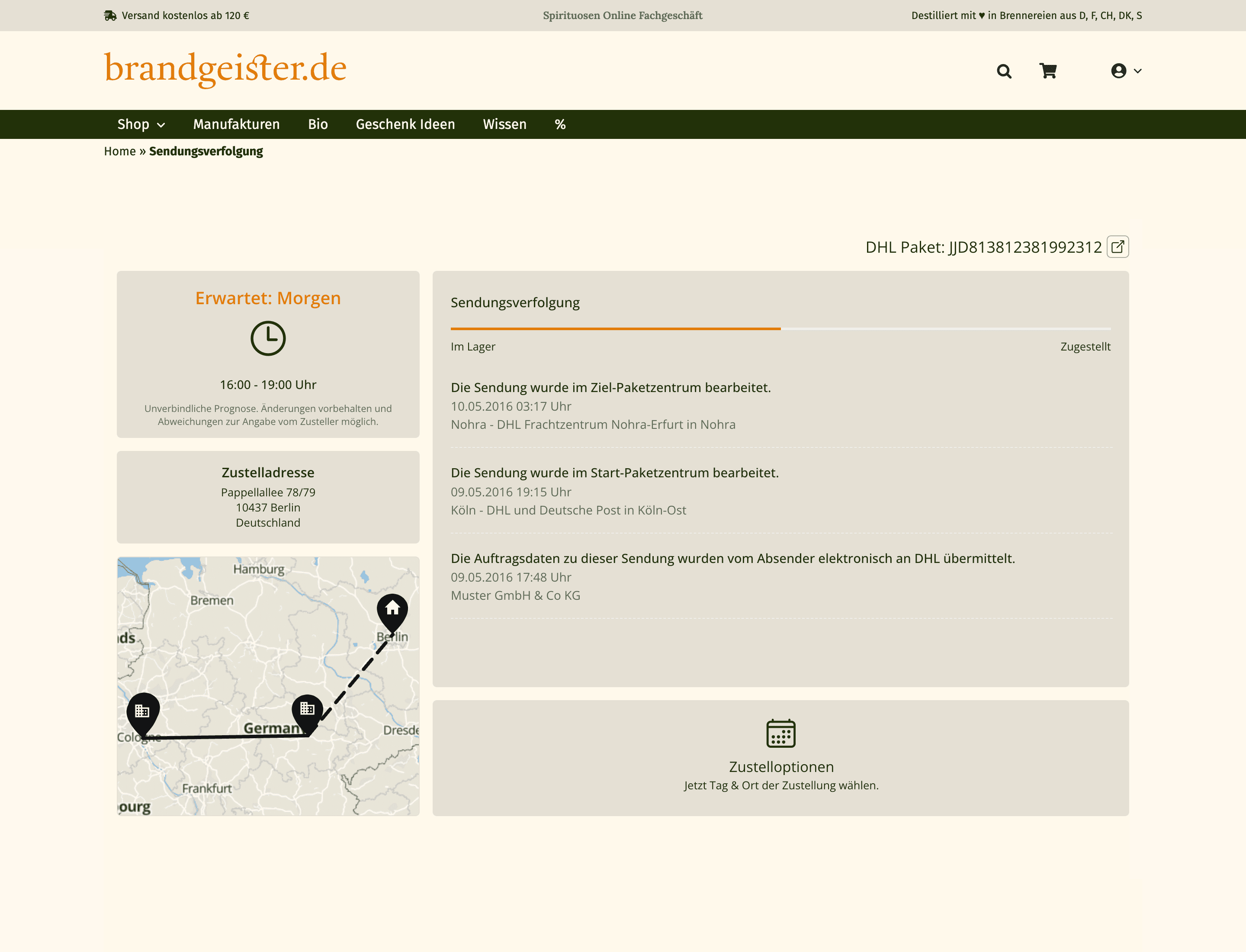Click Destilliert mit ♥ in Brennereien text
The width and height of the screenshot is (1246, 952).
pyautogui.click(x=1026, y=15)
